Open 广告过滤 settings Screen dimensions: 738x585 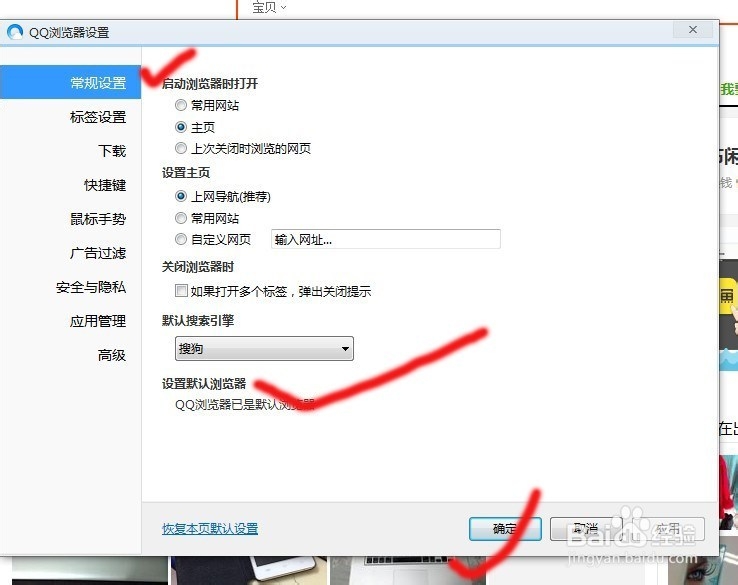click(98, 253)
